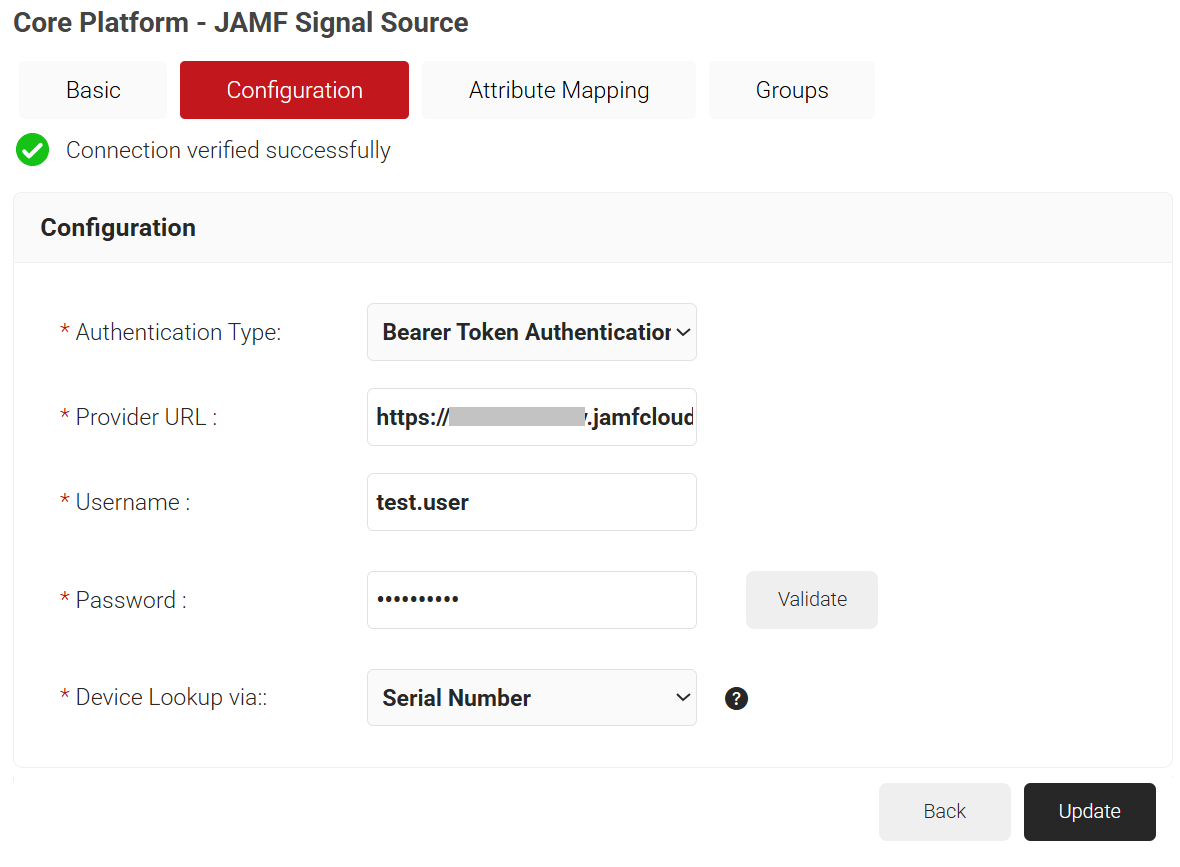This screenshot has width=1180, height=867.
Task: Open the Authentication Type dropdown
Action: (531, 332)
